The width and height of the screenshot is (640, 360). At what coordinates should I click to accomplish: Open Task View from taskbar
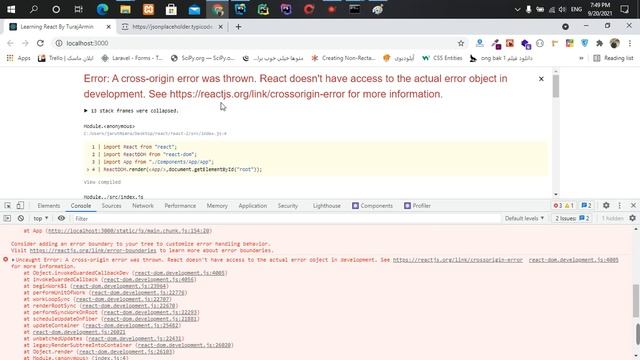(x=78, y=9)
